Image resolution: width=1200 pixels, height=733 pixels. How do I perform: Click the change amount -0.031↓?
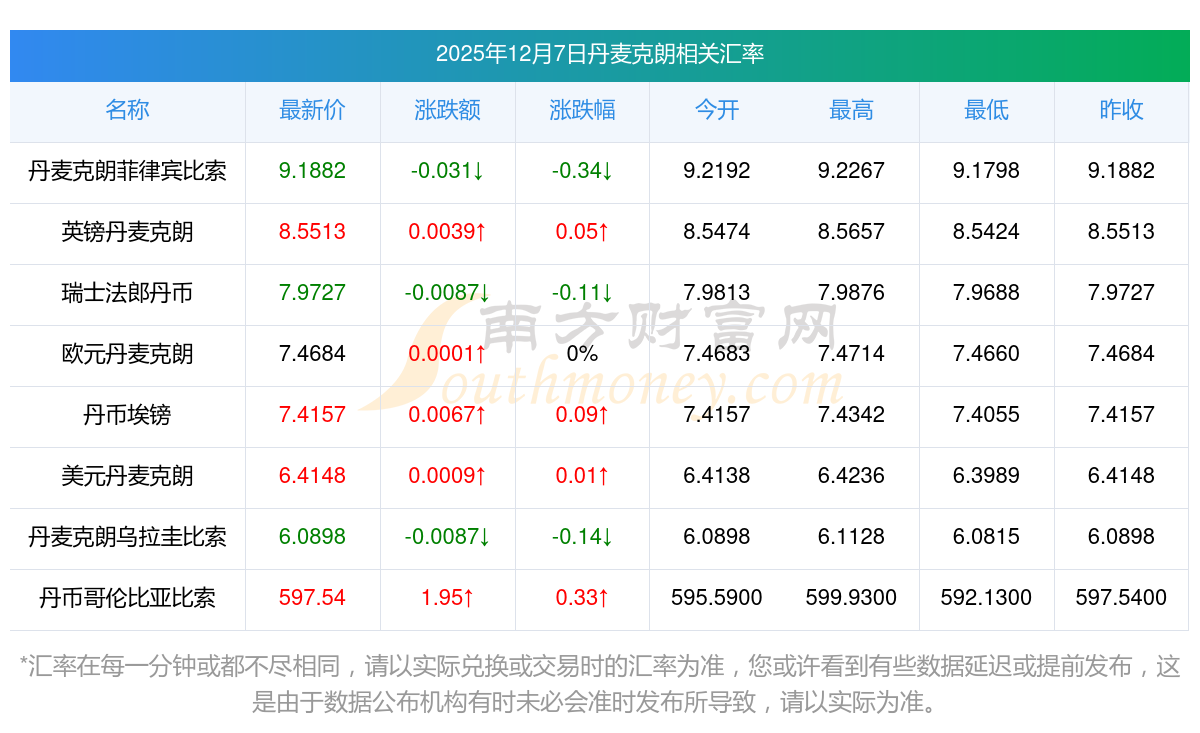click(447, 171)
